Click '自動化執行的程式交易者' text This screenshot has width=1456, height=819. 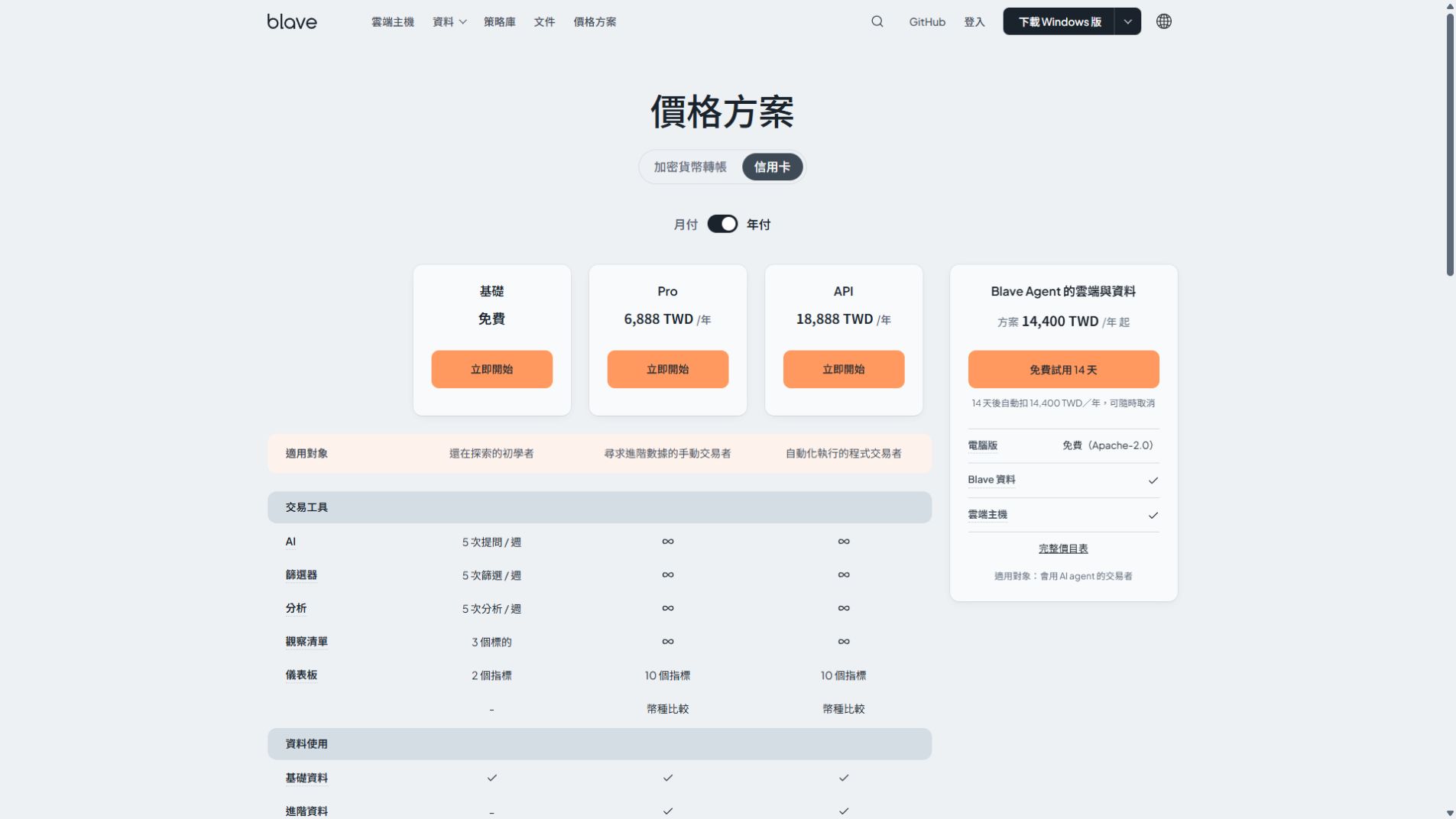point(843,453)
